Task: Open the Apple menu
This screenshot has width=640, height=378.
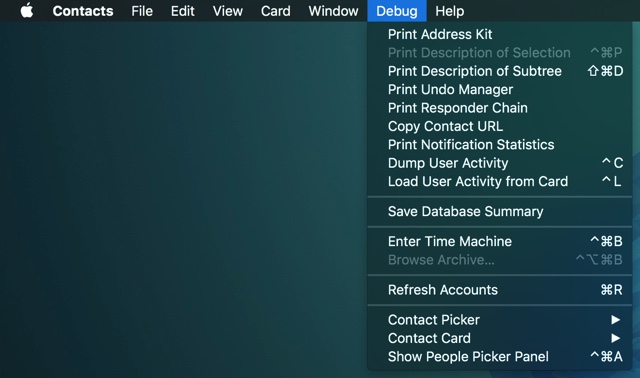Action: tap(27, 11)
